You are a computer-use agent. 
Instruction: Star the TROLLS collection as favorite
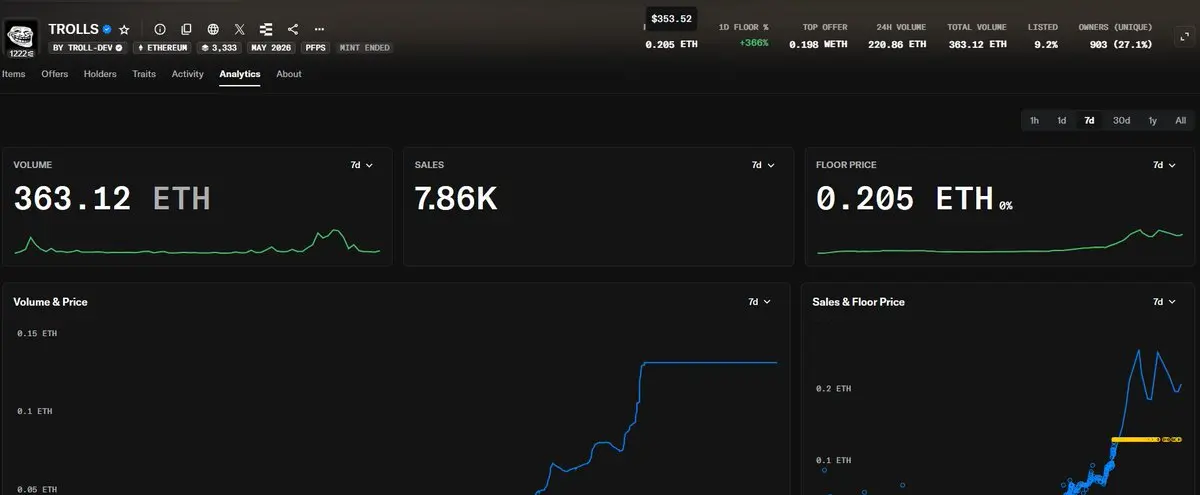[124, 30]
